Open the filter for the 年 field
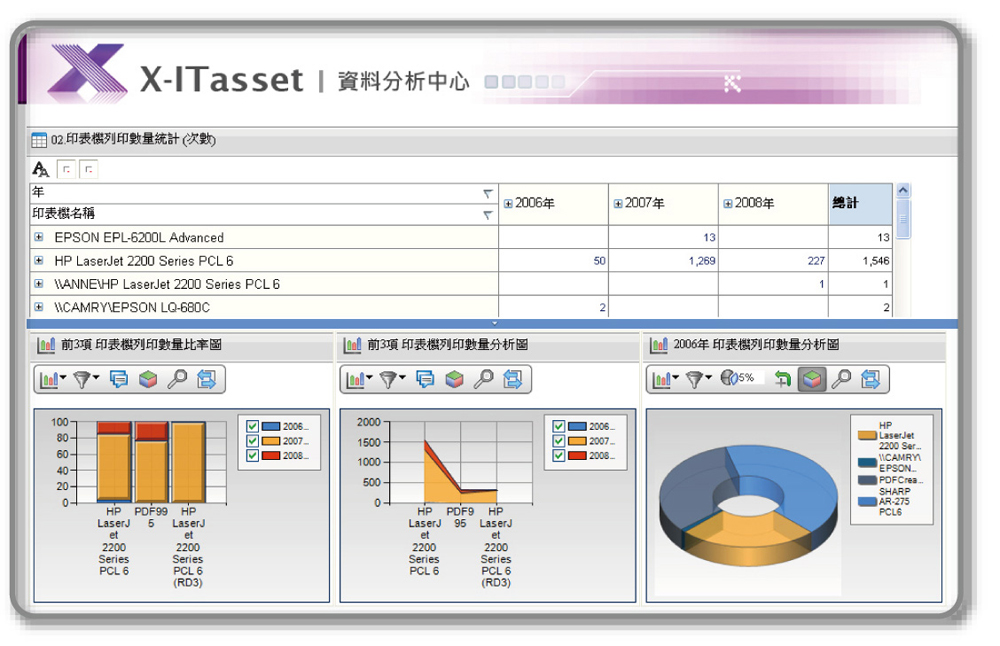 pos(488,193)
